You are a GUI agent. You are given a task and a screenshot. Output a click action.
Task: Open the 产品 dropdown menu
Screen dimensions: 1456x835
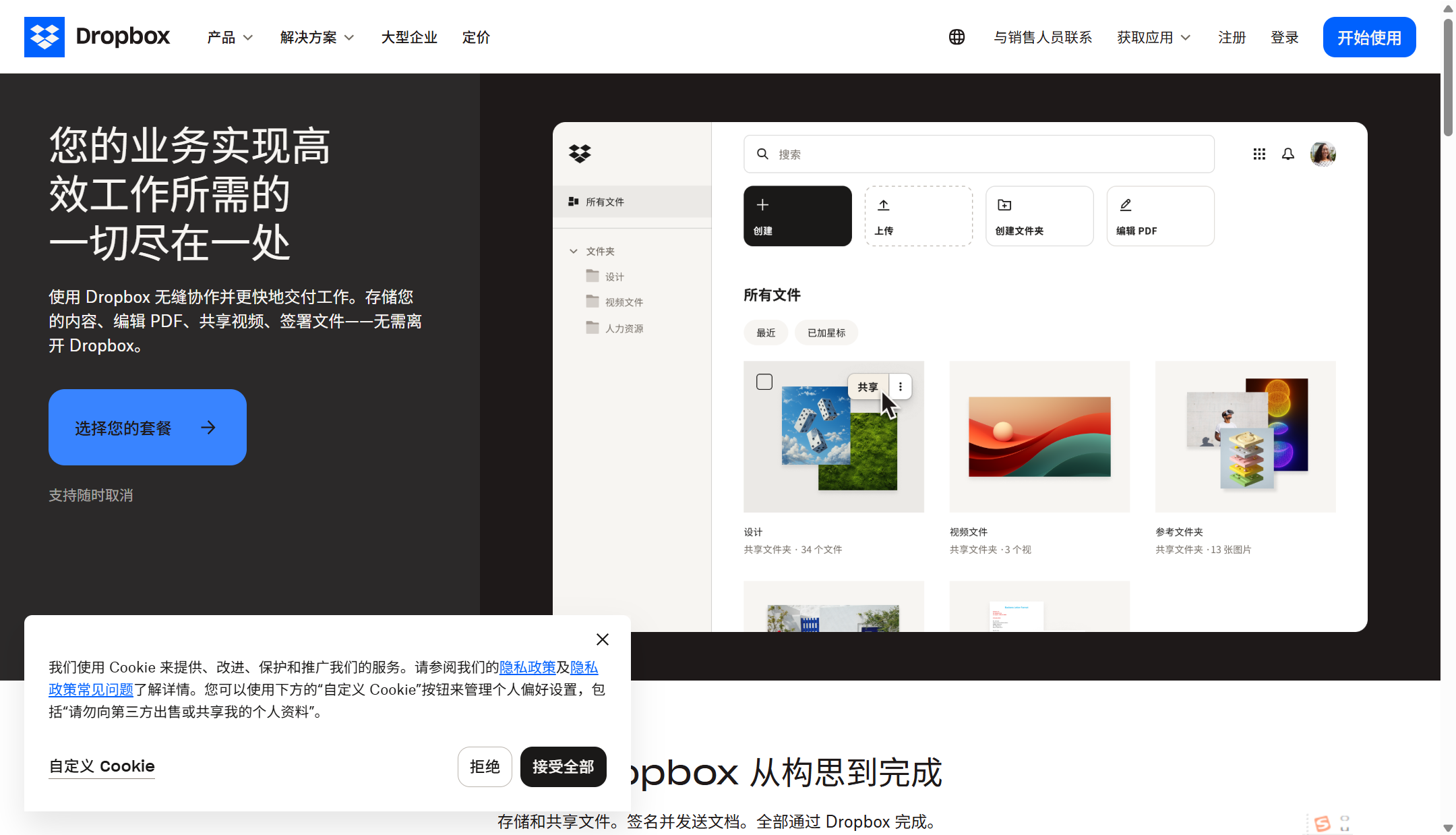click(x=229, y=37)
